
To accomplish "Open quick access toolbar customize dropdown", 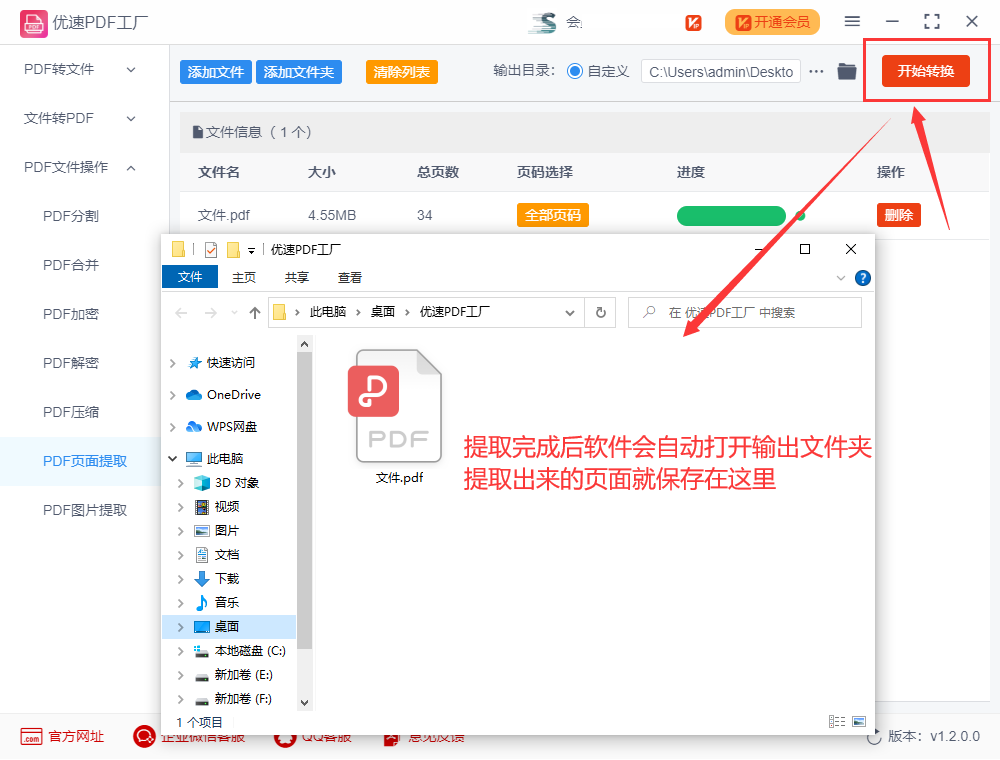I will [x=251, y=251].
